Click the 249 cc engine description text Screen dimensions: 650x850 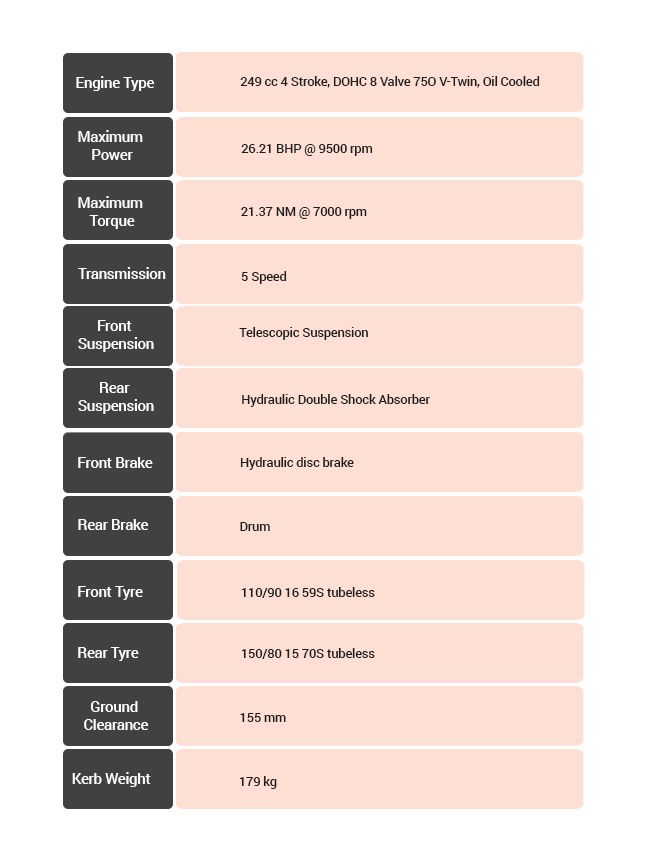pyautogui.click(x=389, y=82)
